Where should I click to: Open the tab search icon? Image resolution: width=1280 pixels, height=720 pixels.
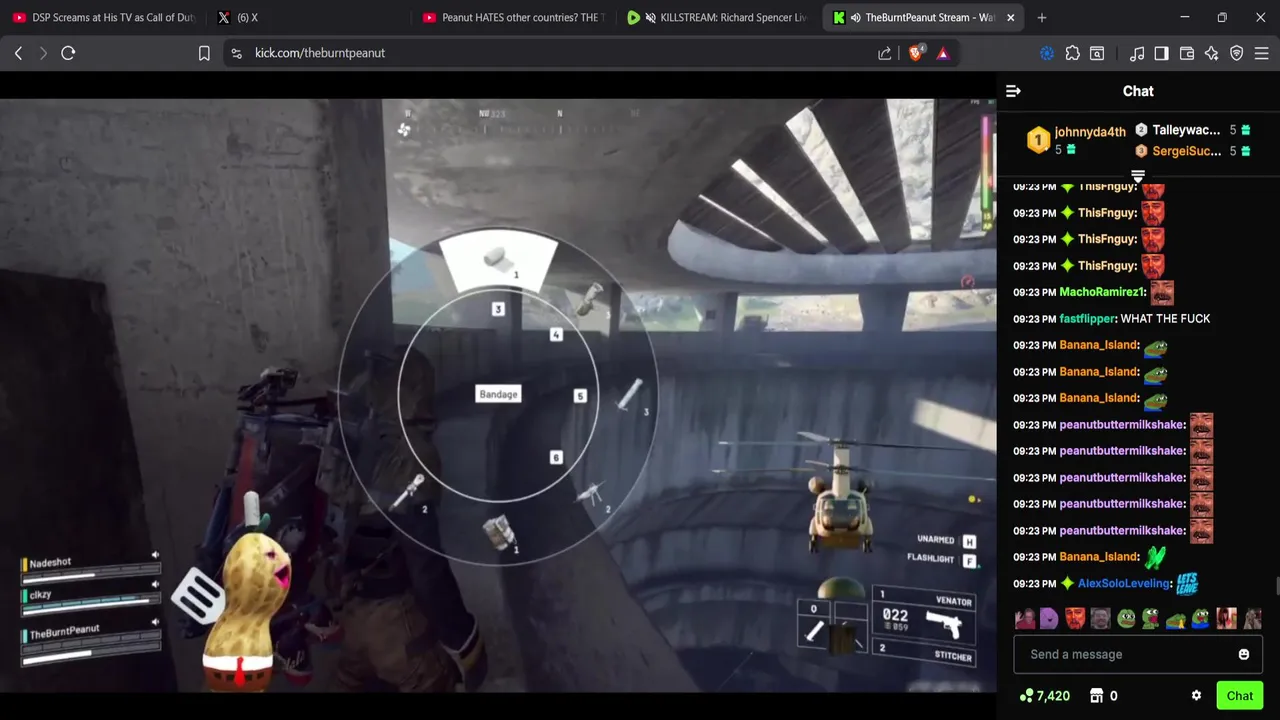(1097, 53)
